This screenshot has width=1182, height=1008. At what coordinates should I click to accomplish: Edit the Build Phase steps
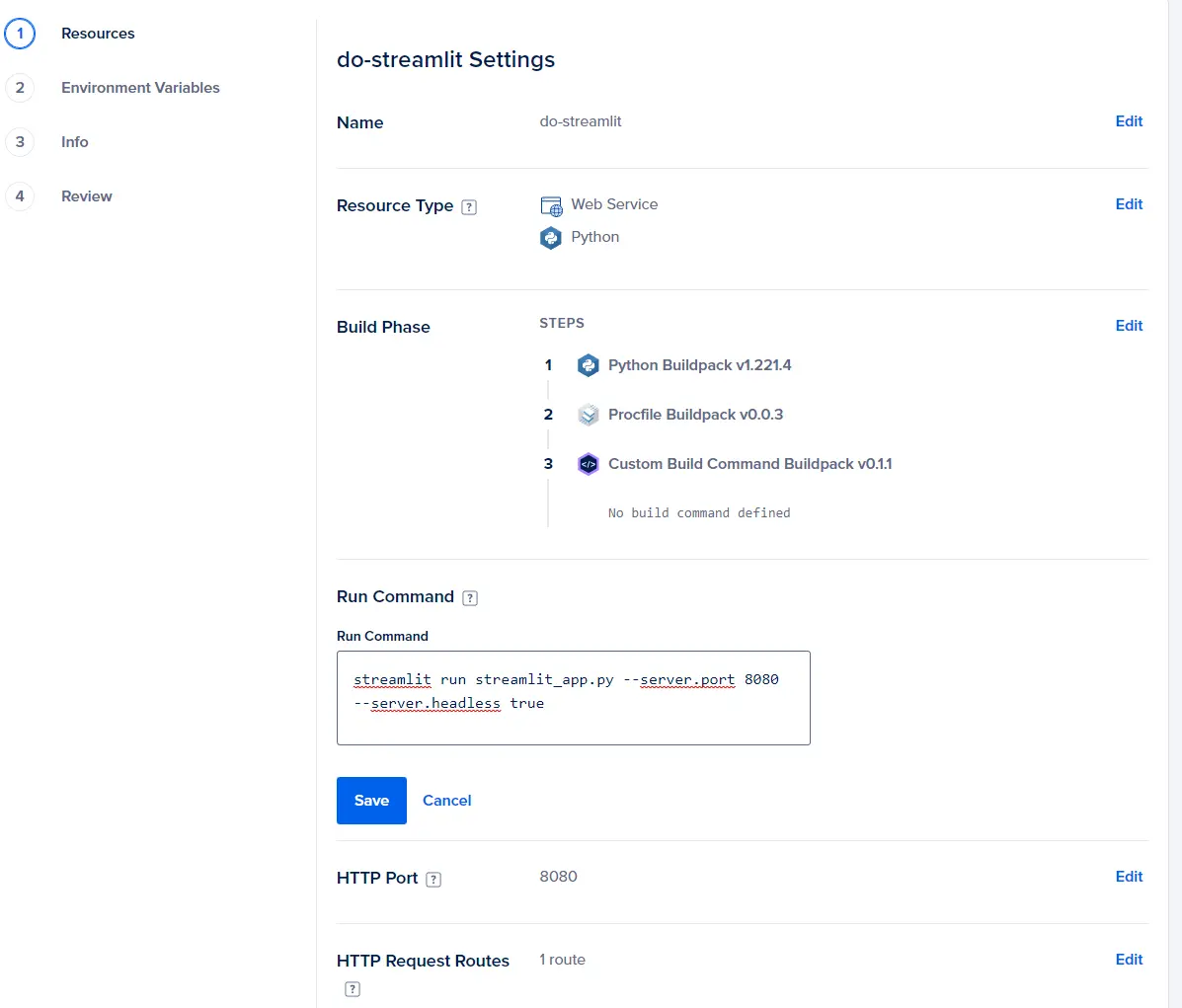(x=1129, y=326)
